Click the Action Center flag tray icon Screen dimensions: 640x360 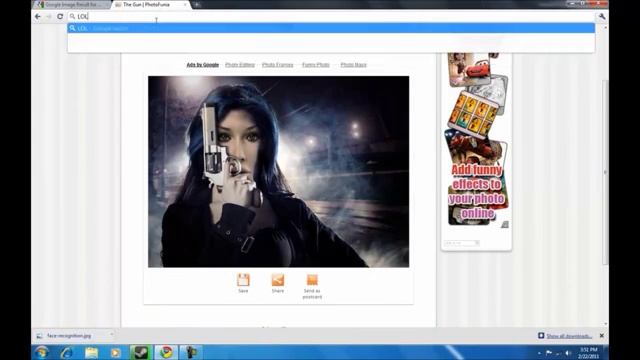pyautogui.click(x=549, y=353)
